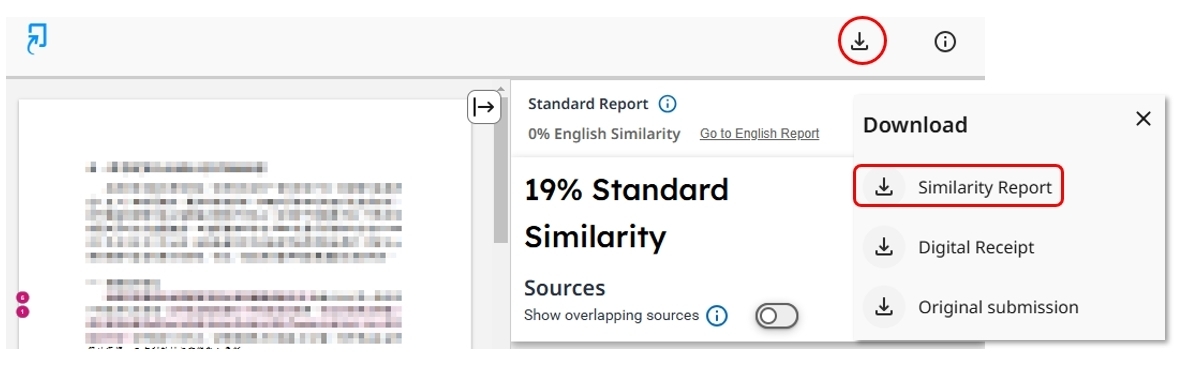Screen dimensions: 1181x368
Task: Follow the Go to English Report link
Action: click(759, 134)
